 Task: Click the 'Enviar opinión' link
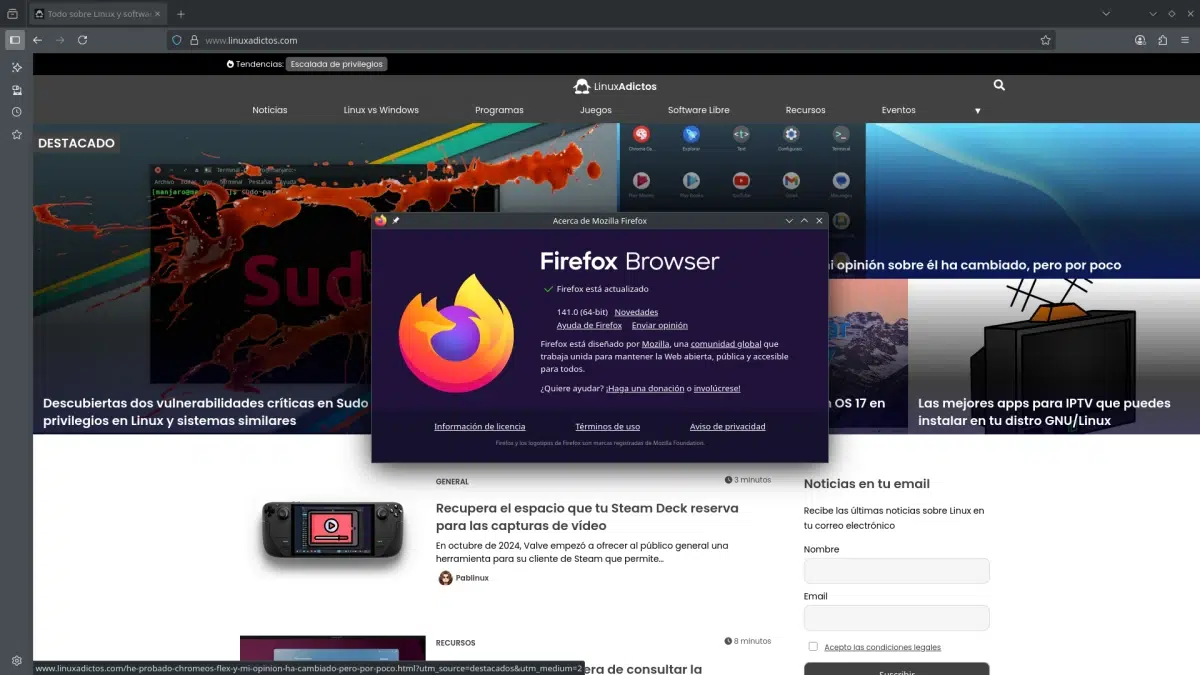coord(660,325)
